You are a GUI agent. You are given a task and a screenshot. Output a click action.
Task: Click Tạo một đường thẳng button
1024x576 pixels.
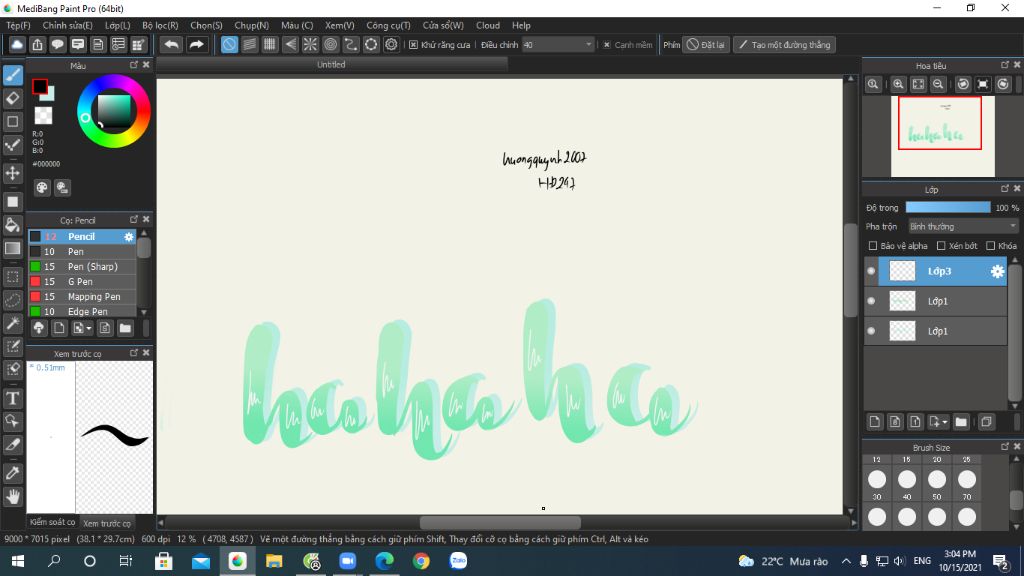tap(784, 44)
